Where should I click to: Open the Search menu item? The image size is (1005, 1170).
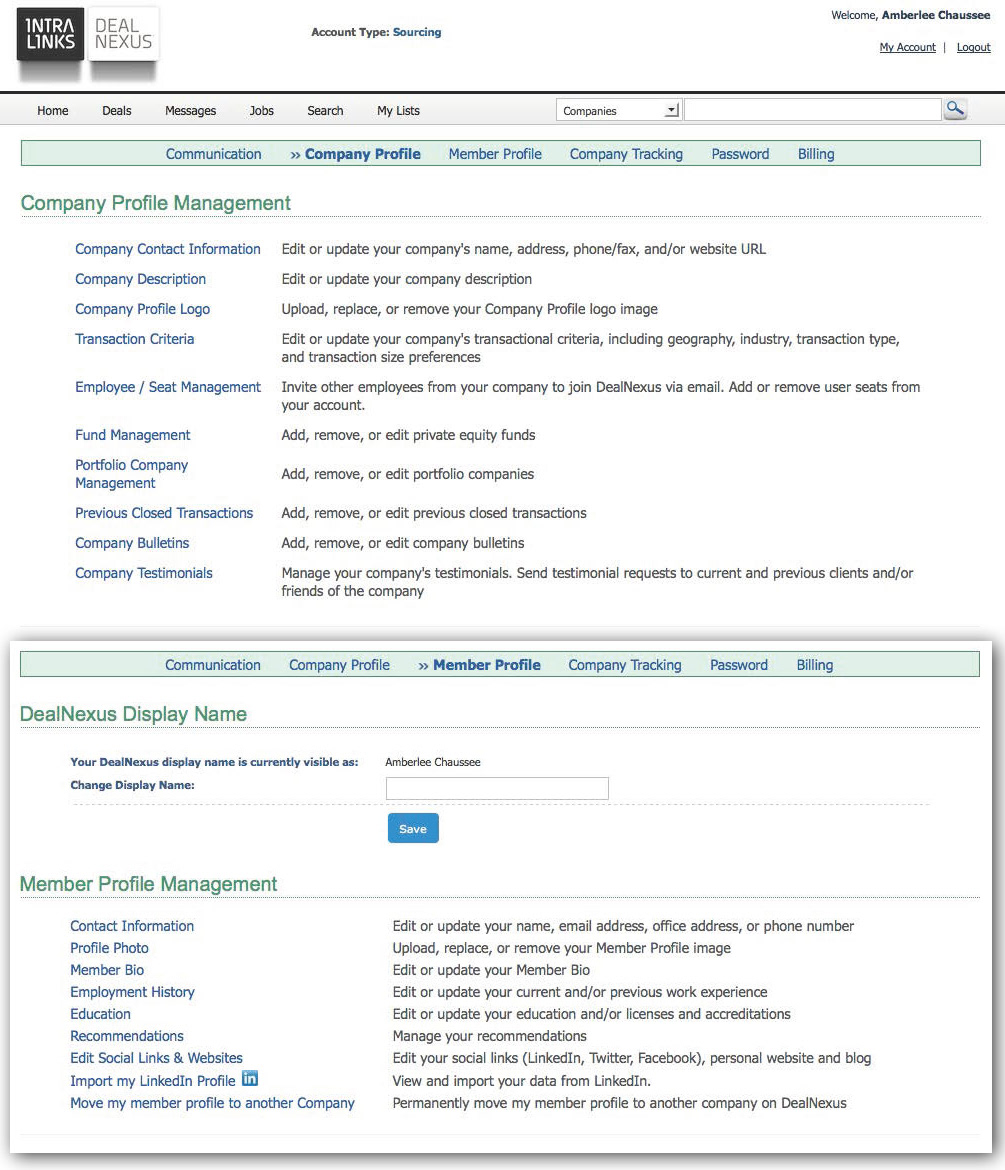[325, 110]
